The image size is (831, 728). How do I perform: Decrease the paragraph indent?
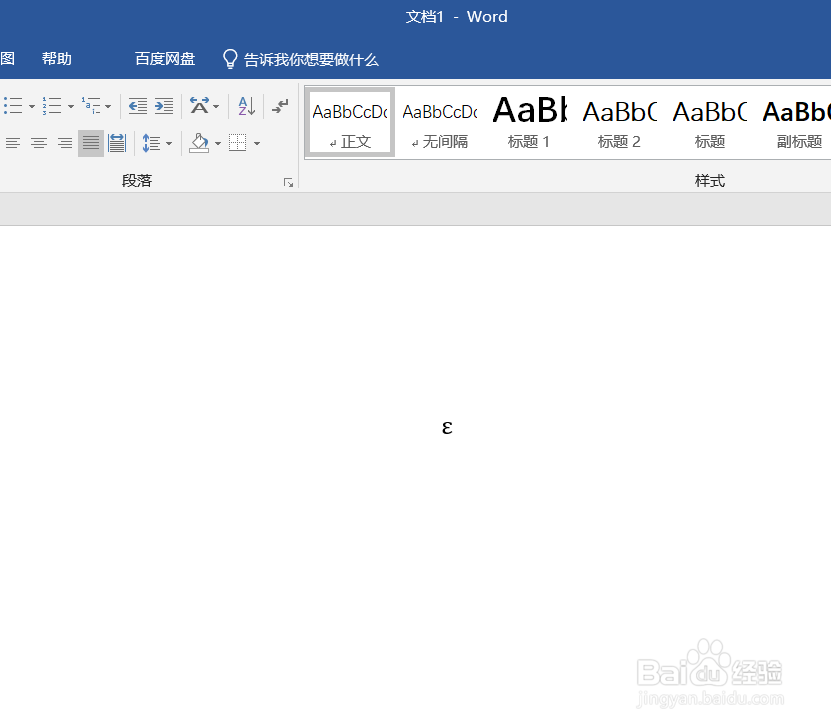[137, 106]
